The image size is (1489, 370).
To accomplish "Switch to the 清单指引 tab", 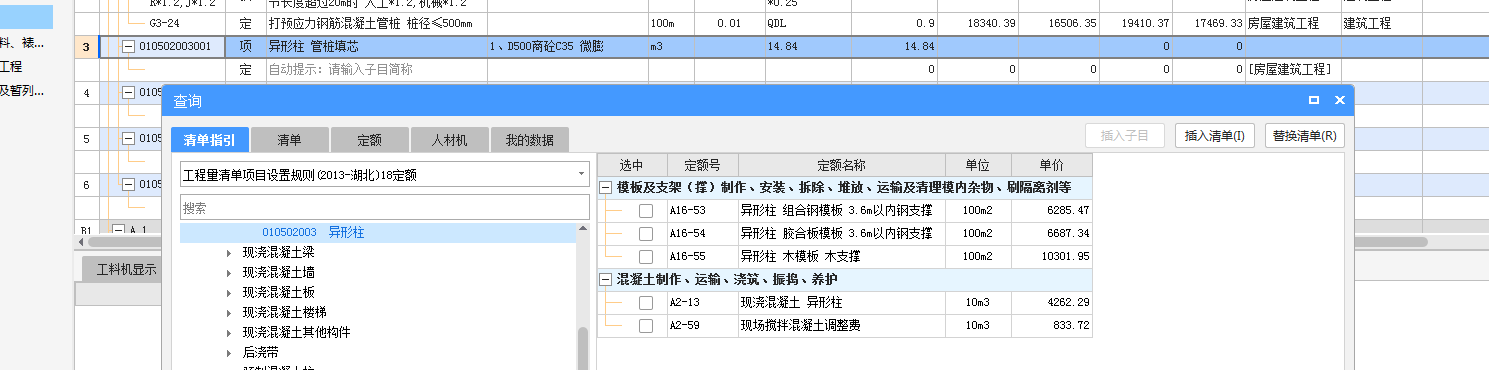I will tap(209, 140).
